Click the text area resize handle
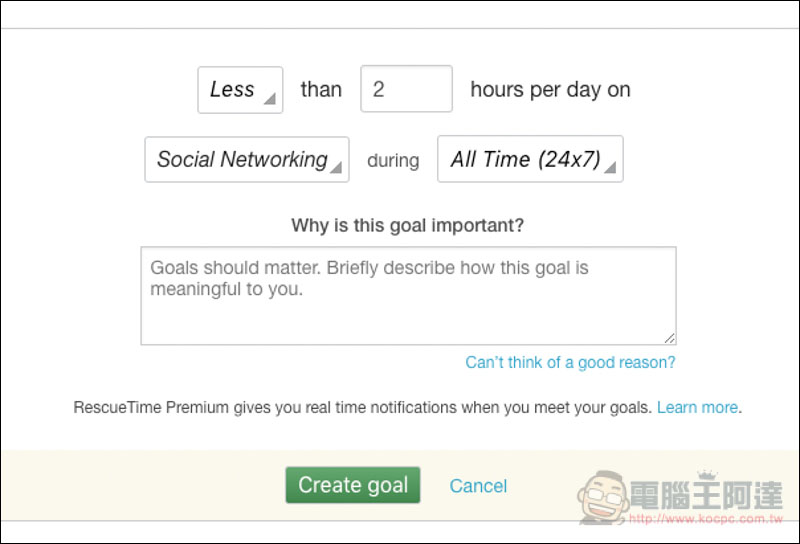800x544 pixels. [x=670, y=338]
